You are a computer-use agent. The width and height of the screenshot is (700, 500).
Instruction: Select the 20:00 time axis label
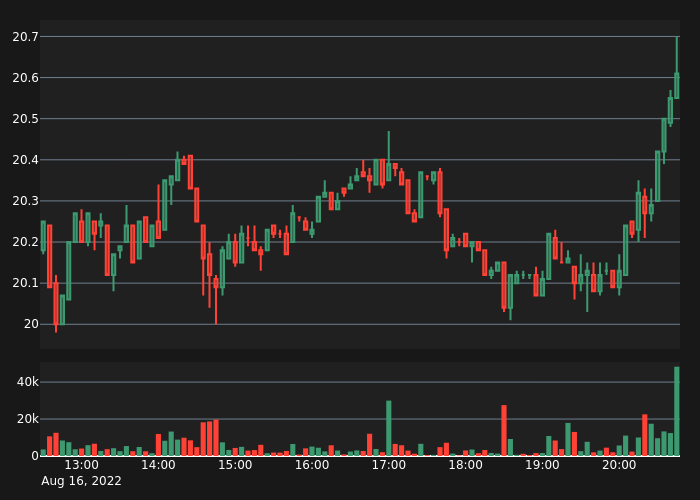[619, 465]
